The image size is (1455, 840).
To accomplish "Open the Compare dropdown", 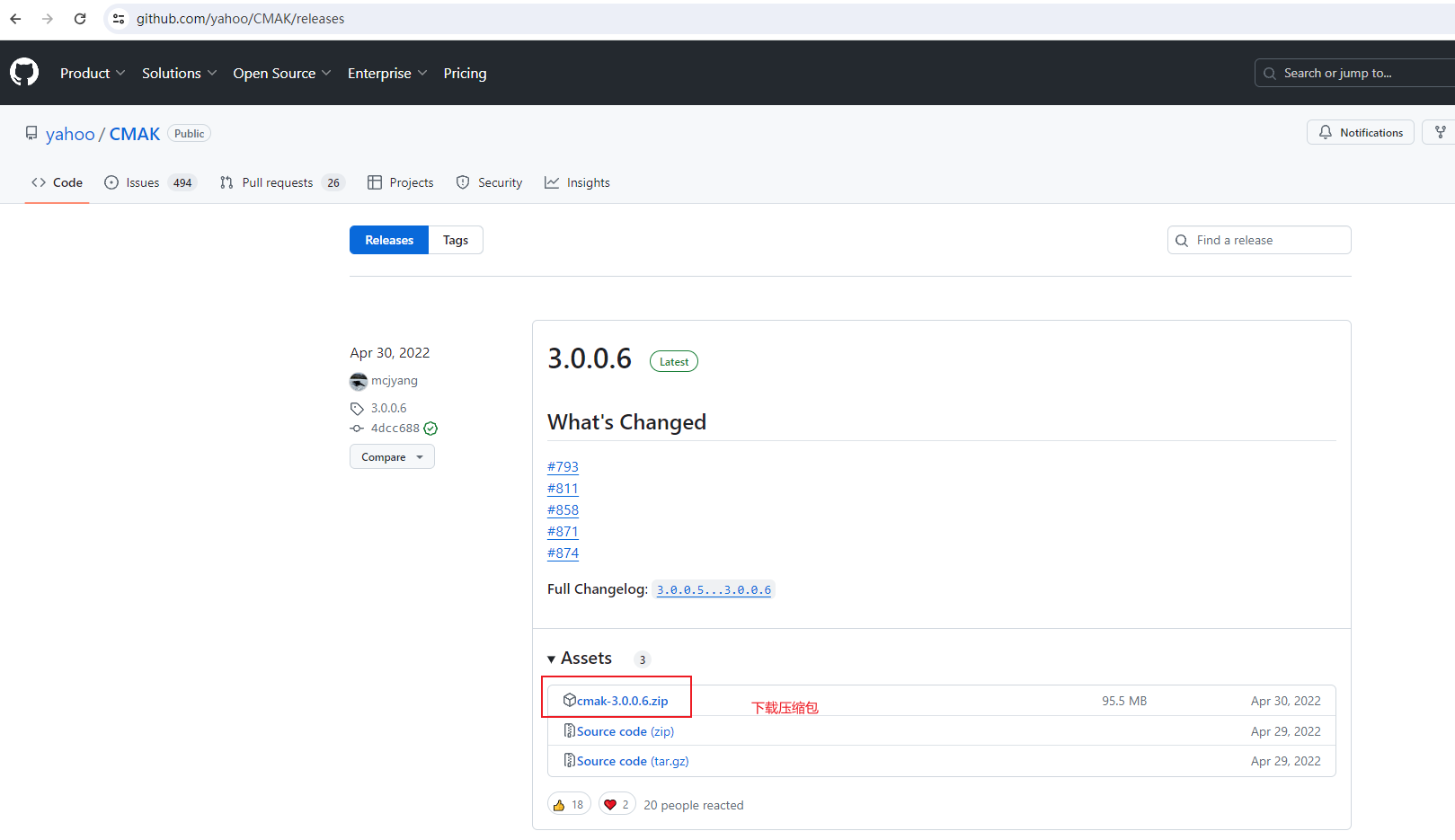I will [392, 456].
